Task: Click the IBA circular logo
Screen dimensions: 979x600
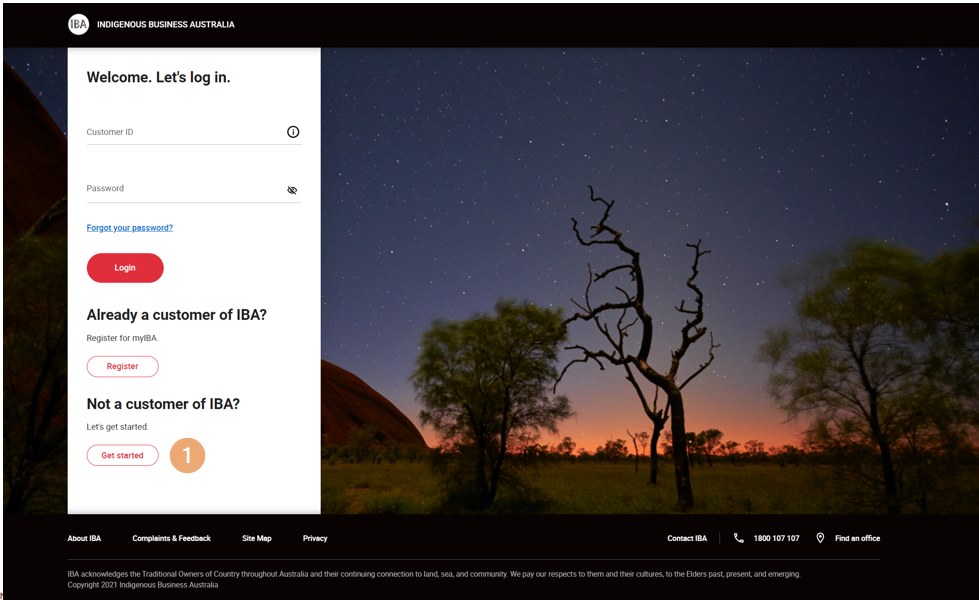Action: pyautogui.click(x=78, y=24)
